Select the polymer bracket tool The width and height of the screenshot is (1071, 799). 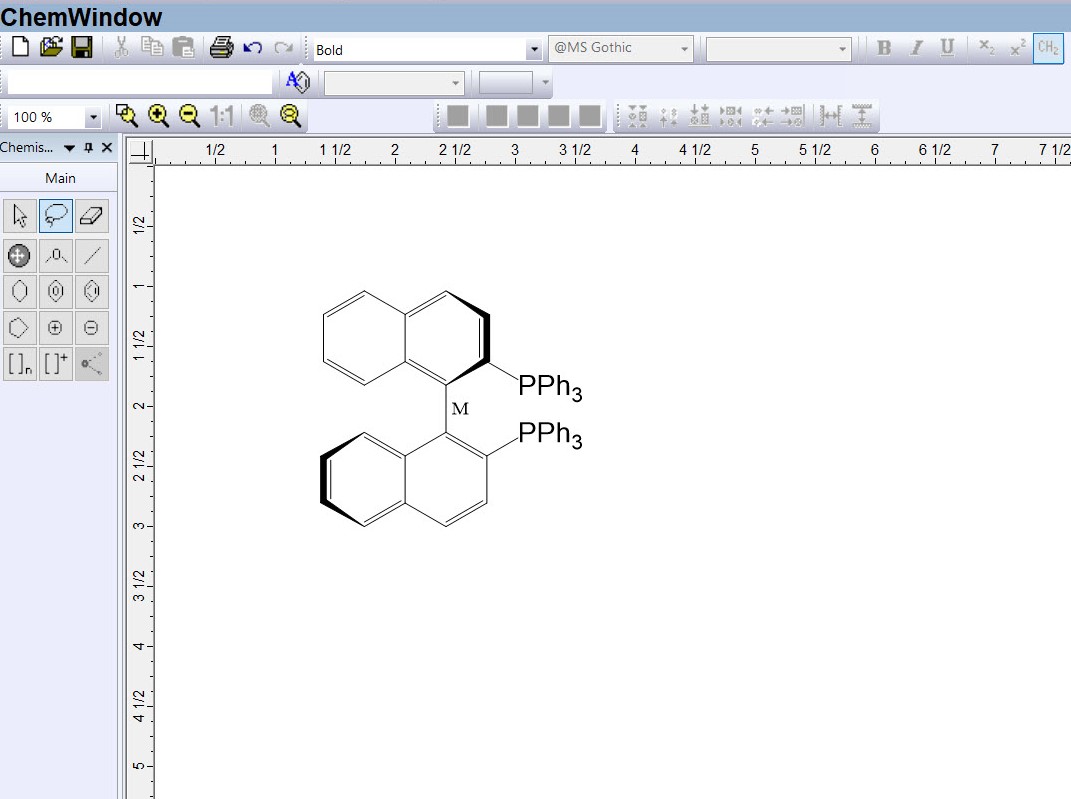point(19,365)
